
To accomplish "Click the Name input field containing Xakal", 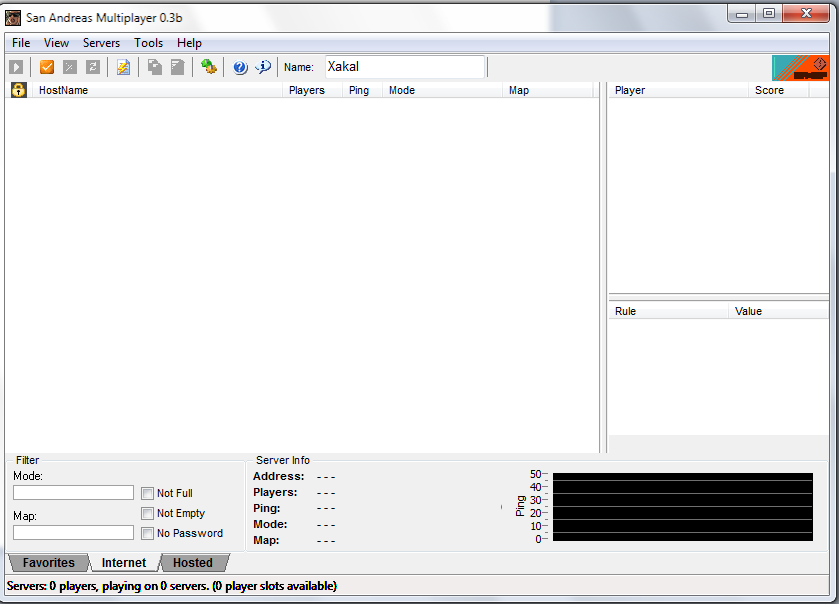I will [404, 67].
